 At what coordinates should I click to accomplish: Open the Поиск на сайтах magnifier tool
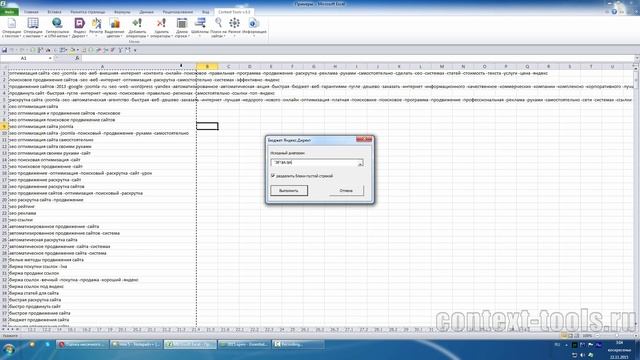pyautogui.click(x=218, y=28)
